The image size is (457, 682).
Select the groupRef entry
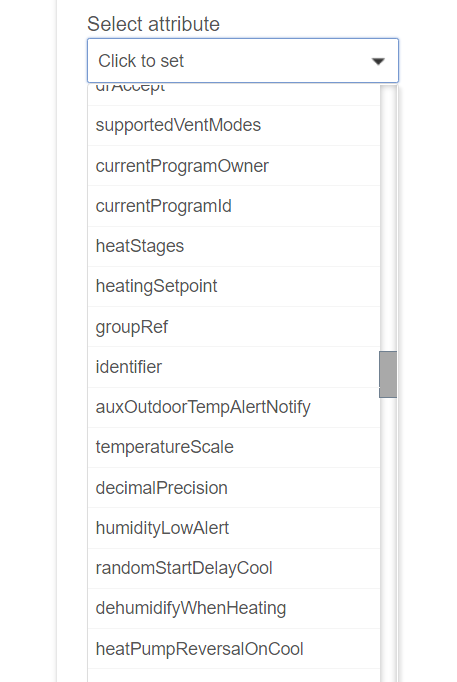[x=234, y=327]
